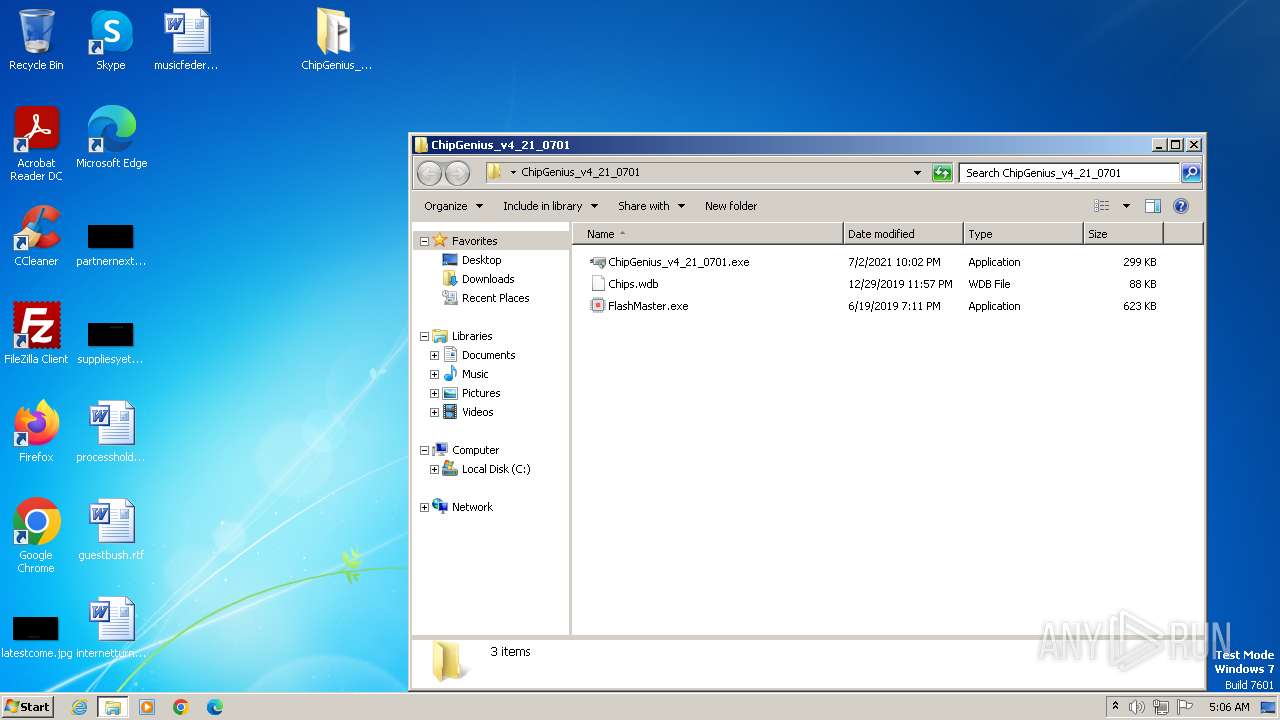
Task: Click the 299 KB size cell
Action: tap(1139, 262)
